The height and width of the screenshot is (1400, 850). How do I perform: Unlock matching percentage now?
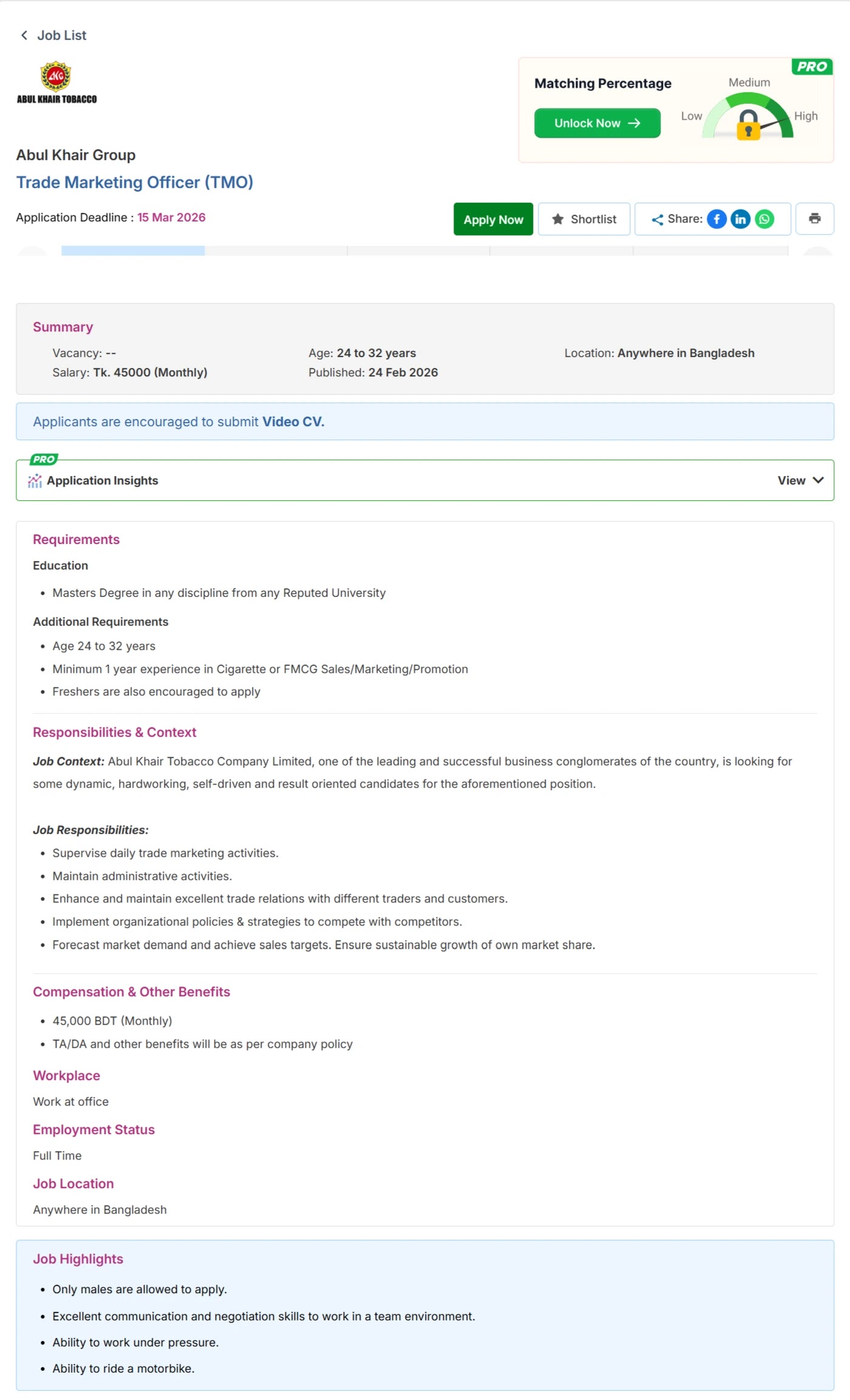(x=597, y=123)
